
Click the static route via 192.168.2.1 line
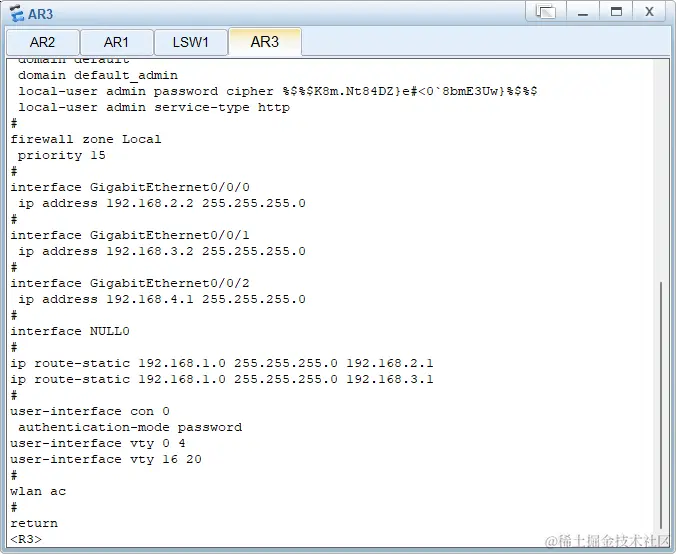(x=220, y=363)
